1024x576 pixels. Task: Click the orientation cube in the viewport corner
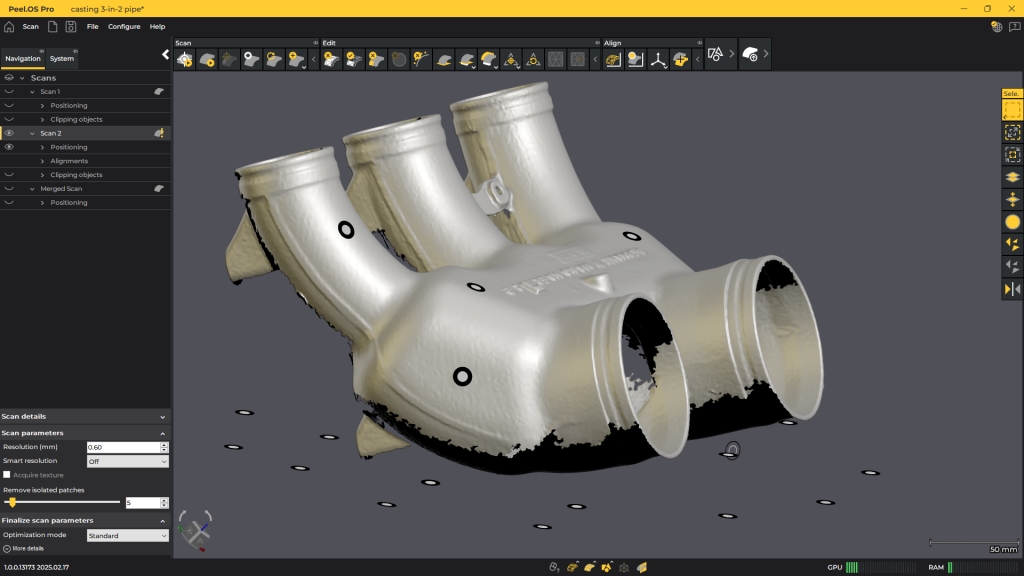pos(195,530)
